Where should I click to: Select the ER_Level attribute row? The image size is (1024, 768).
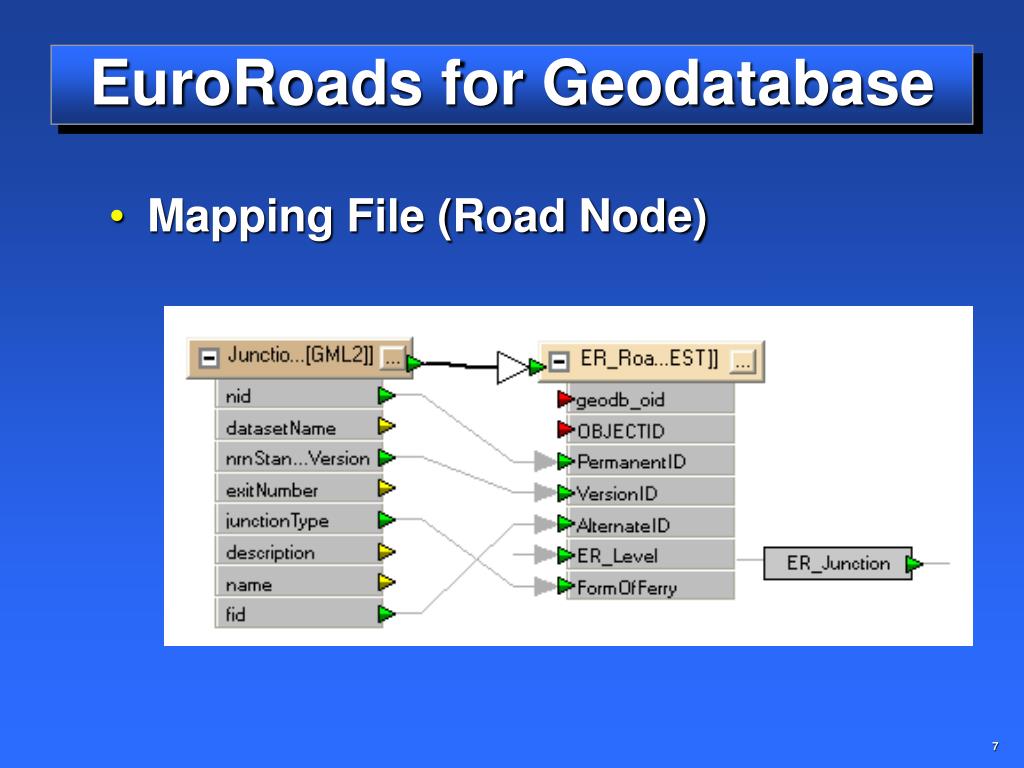click(650, 556)
